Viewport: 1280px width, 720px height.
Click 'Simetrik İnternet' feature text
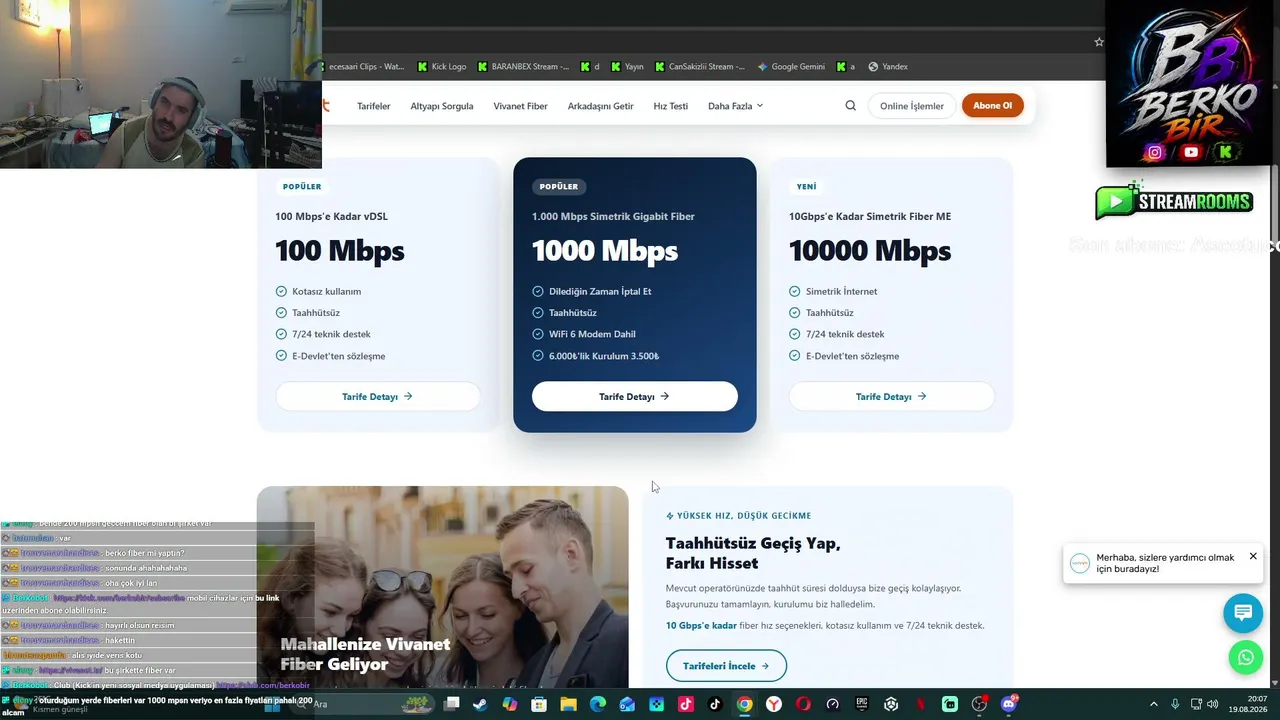coord(842,291)
